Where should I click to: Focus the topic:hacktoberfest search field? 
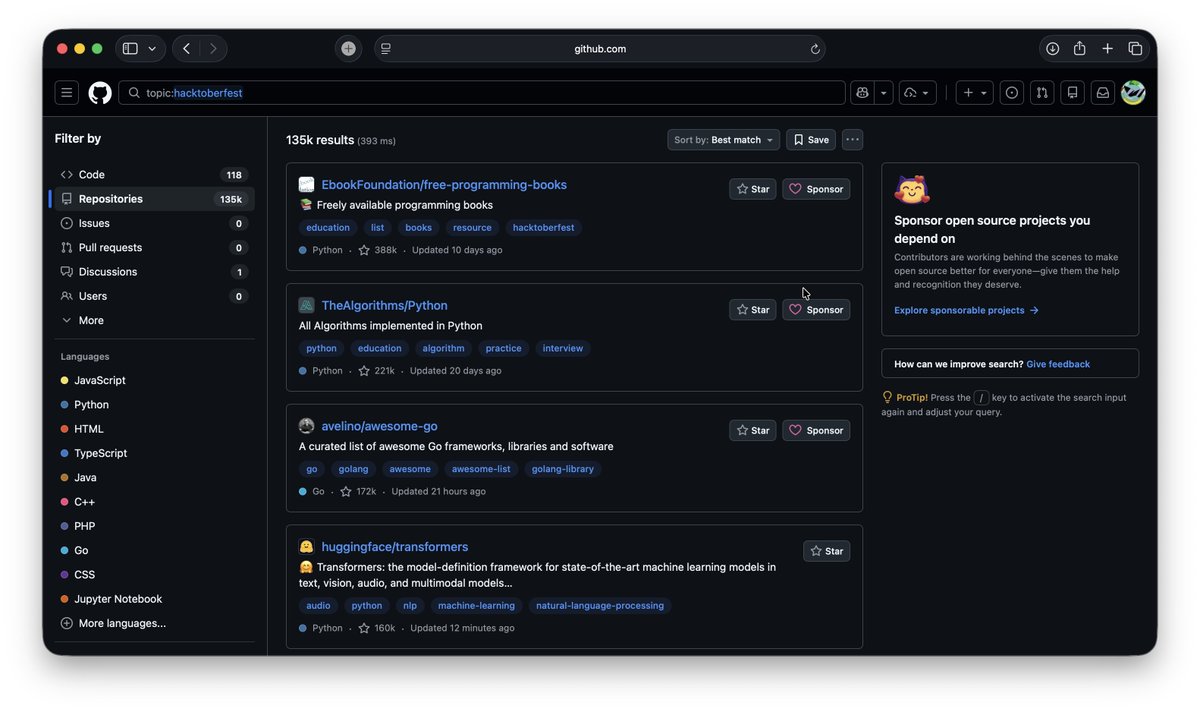482,93
